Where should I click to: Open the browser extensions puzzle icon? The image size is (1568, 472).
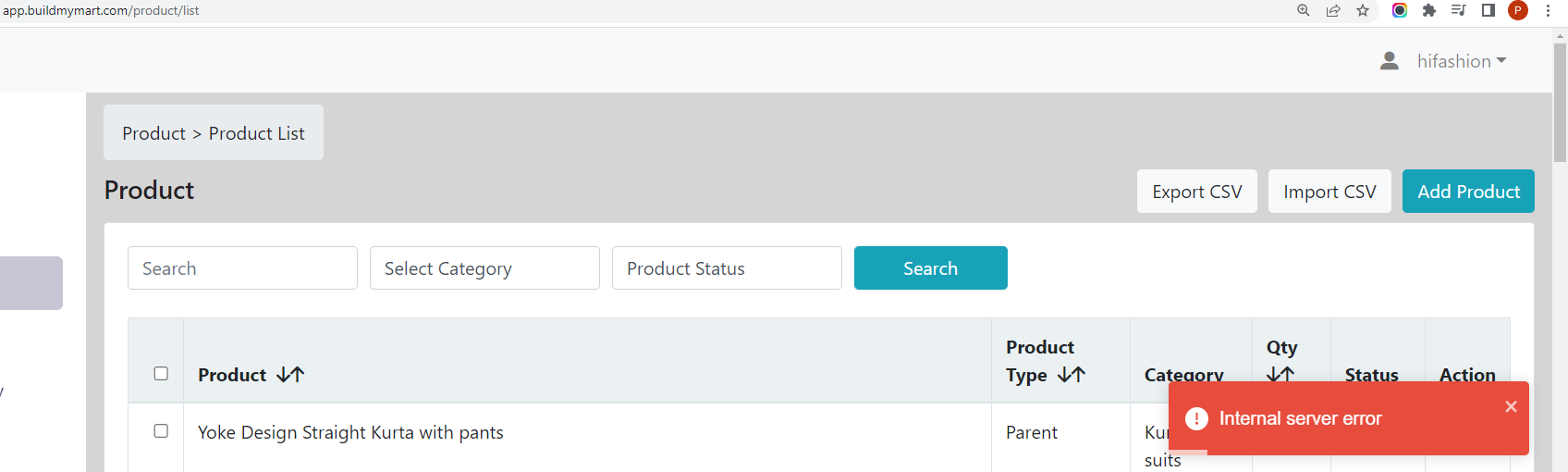pyautogui.click(x=1429, y=10)
